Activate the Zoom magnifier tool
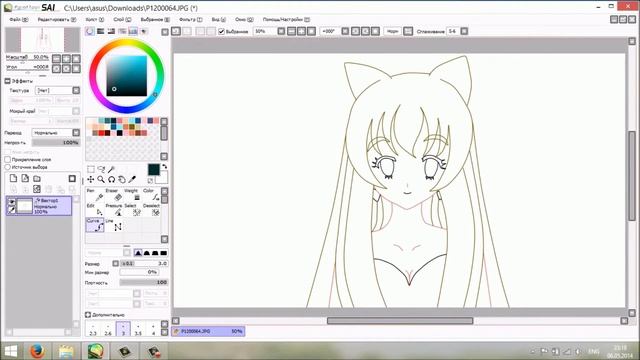 101,179
